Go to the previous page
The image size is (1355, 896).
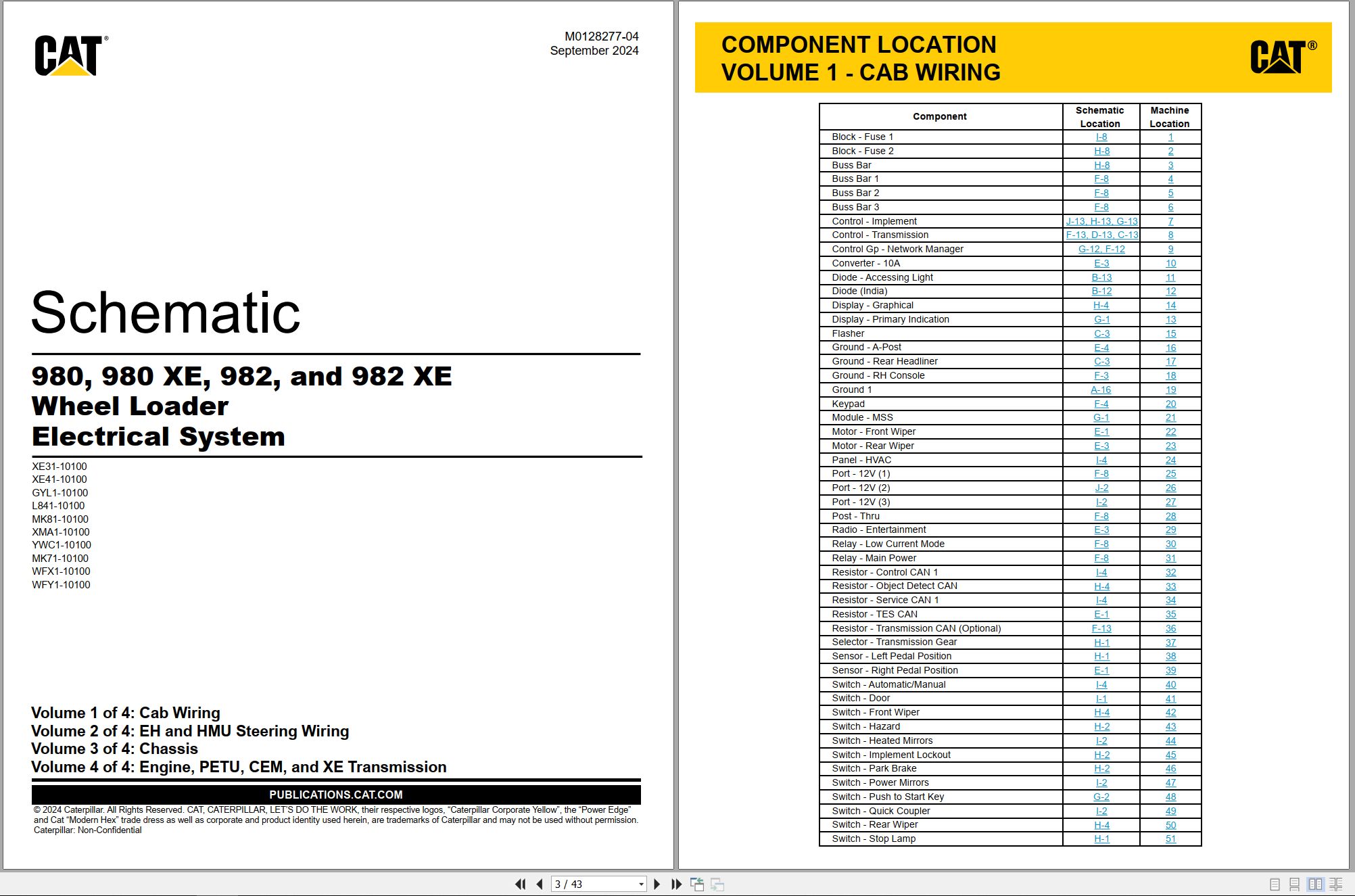pos(540,884)
